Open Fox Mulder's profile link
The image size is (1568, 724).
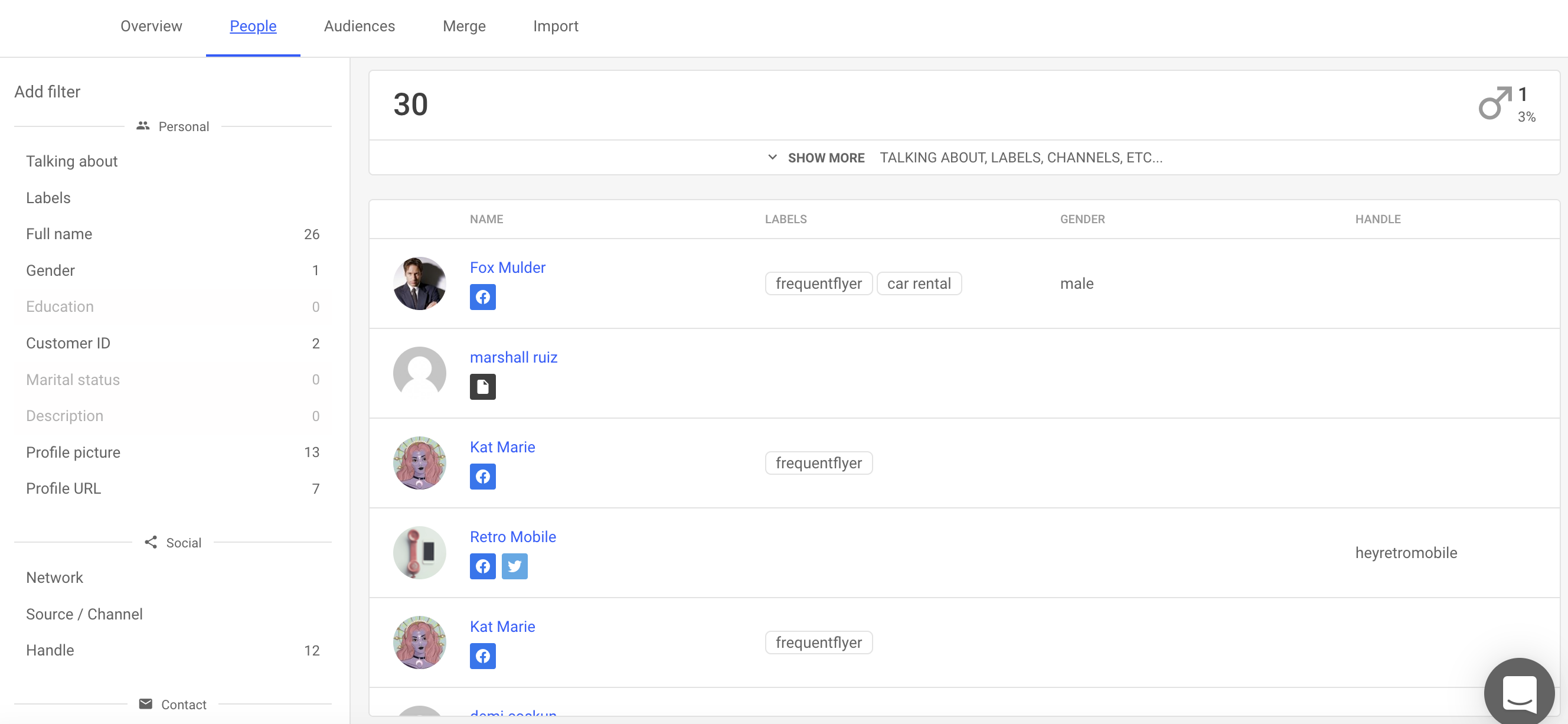[x=507, y=268]
